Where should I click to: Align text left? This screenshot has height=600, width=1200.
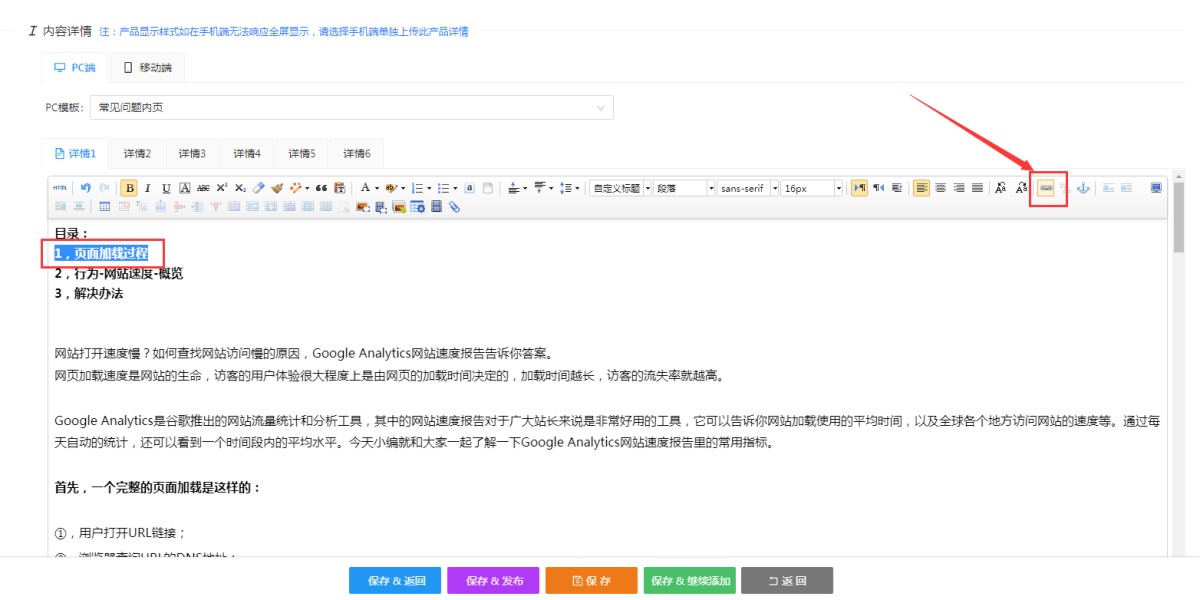tap(922, 188)
